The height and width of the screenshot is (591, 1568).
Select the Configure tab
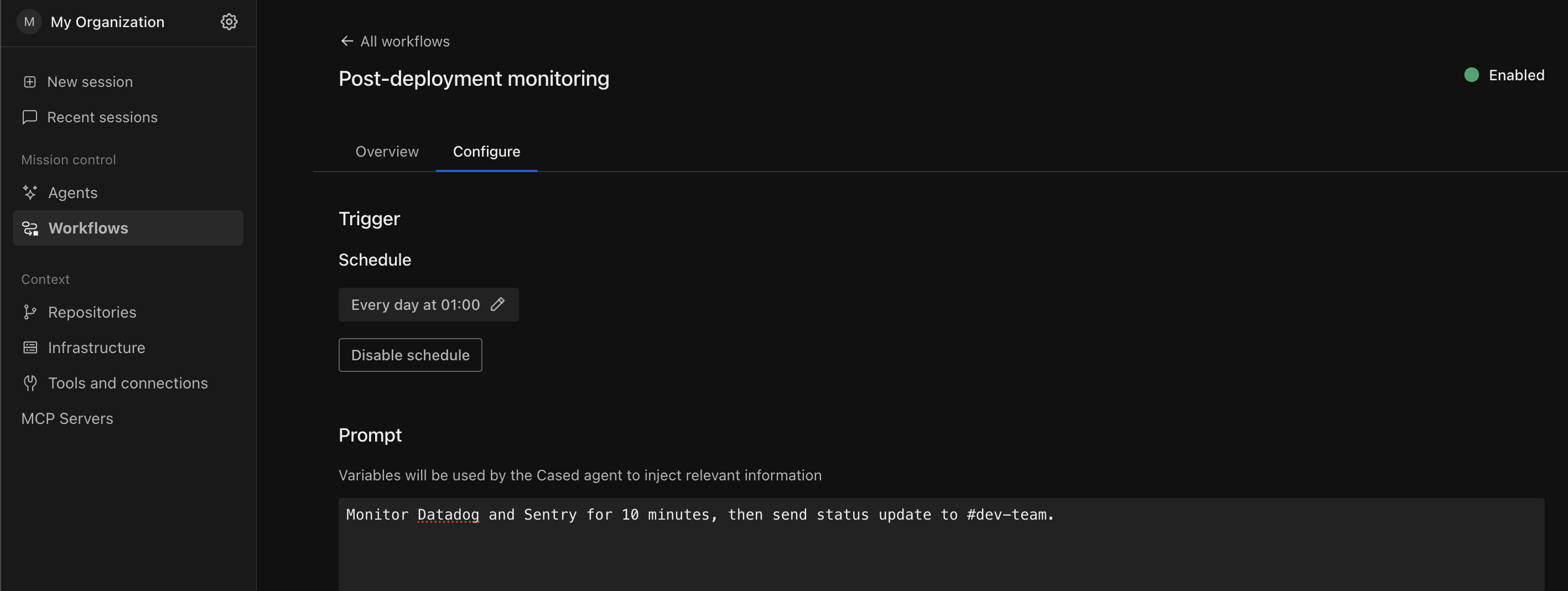coord(486,152)
